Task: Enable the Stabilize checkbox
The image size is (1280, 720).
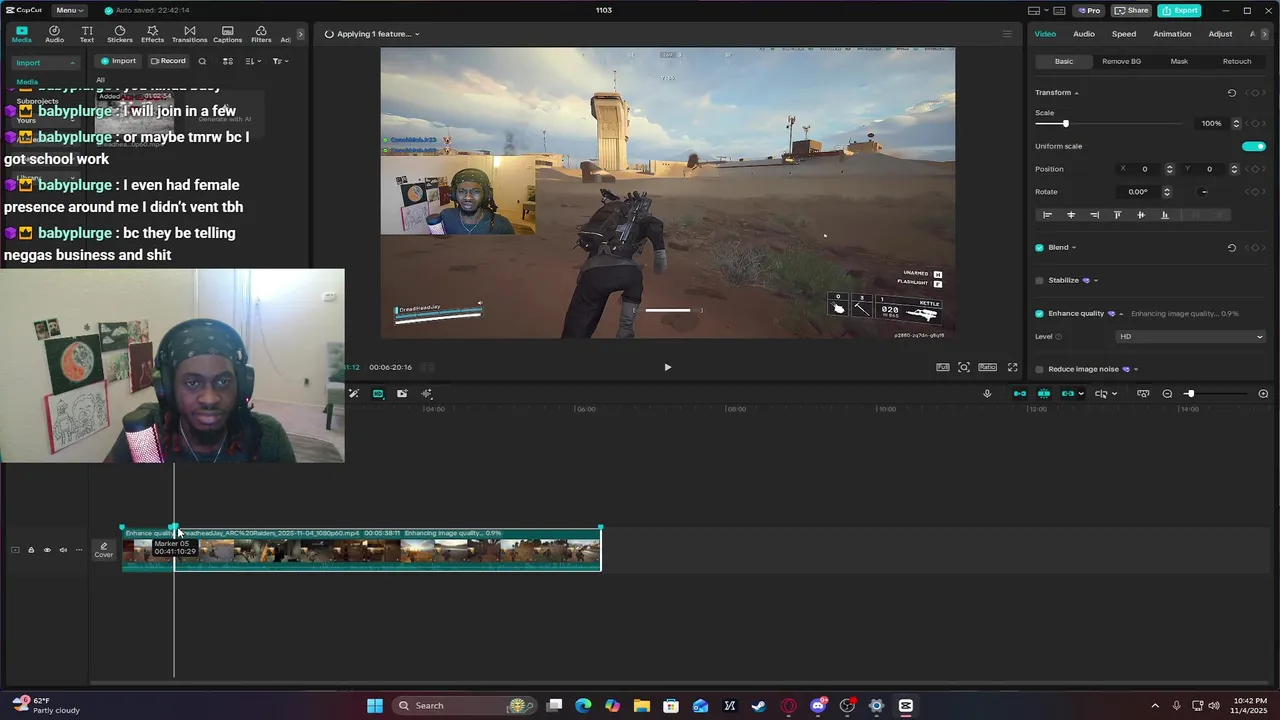Action: [1039, 281]
